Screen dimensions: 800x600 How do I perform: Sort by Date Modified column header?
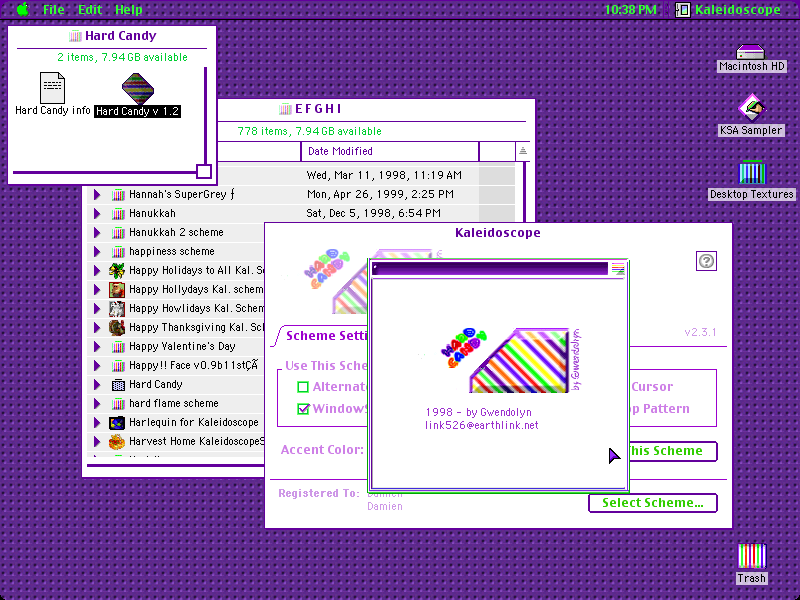(390, 151)
